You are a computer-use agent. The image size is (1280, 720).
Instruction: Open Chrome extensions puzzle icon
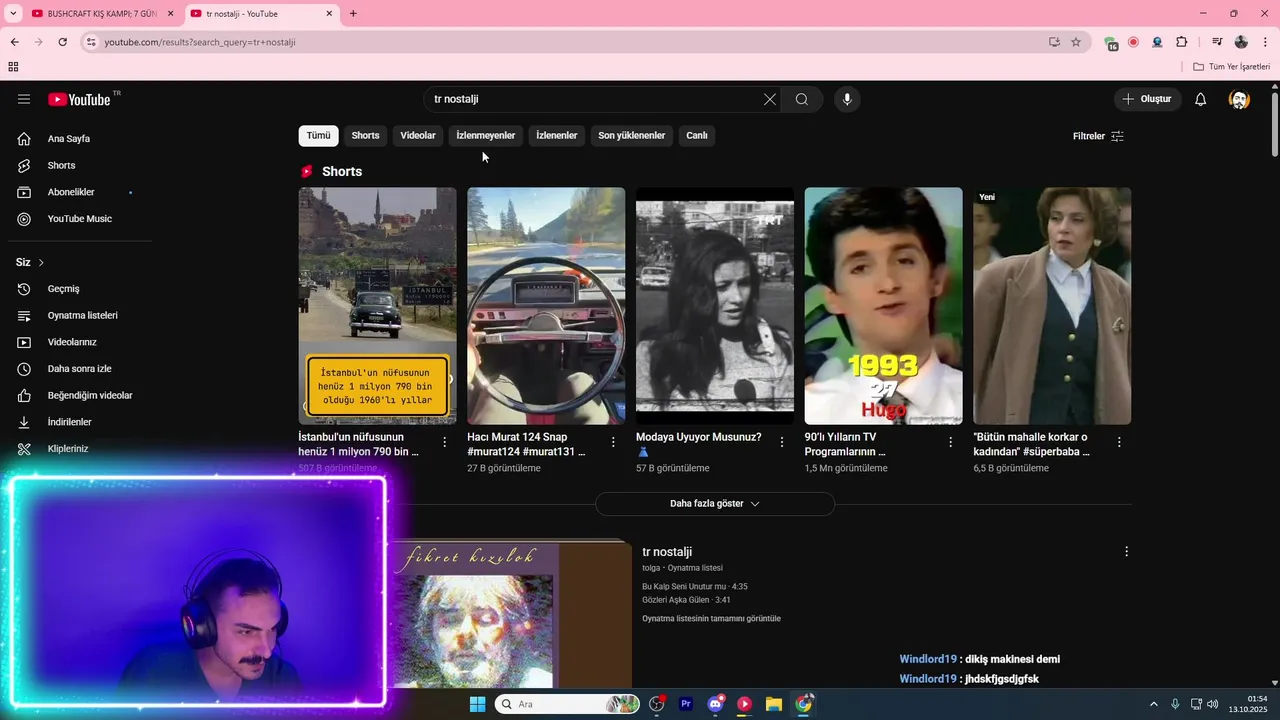[x=1182, y=42]
